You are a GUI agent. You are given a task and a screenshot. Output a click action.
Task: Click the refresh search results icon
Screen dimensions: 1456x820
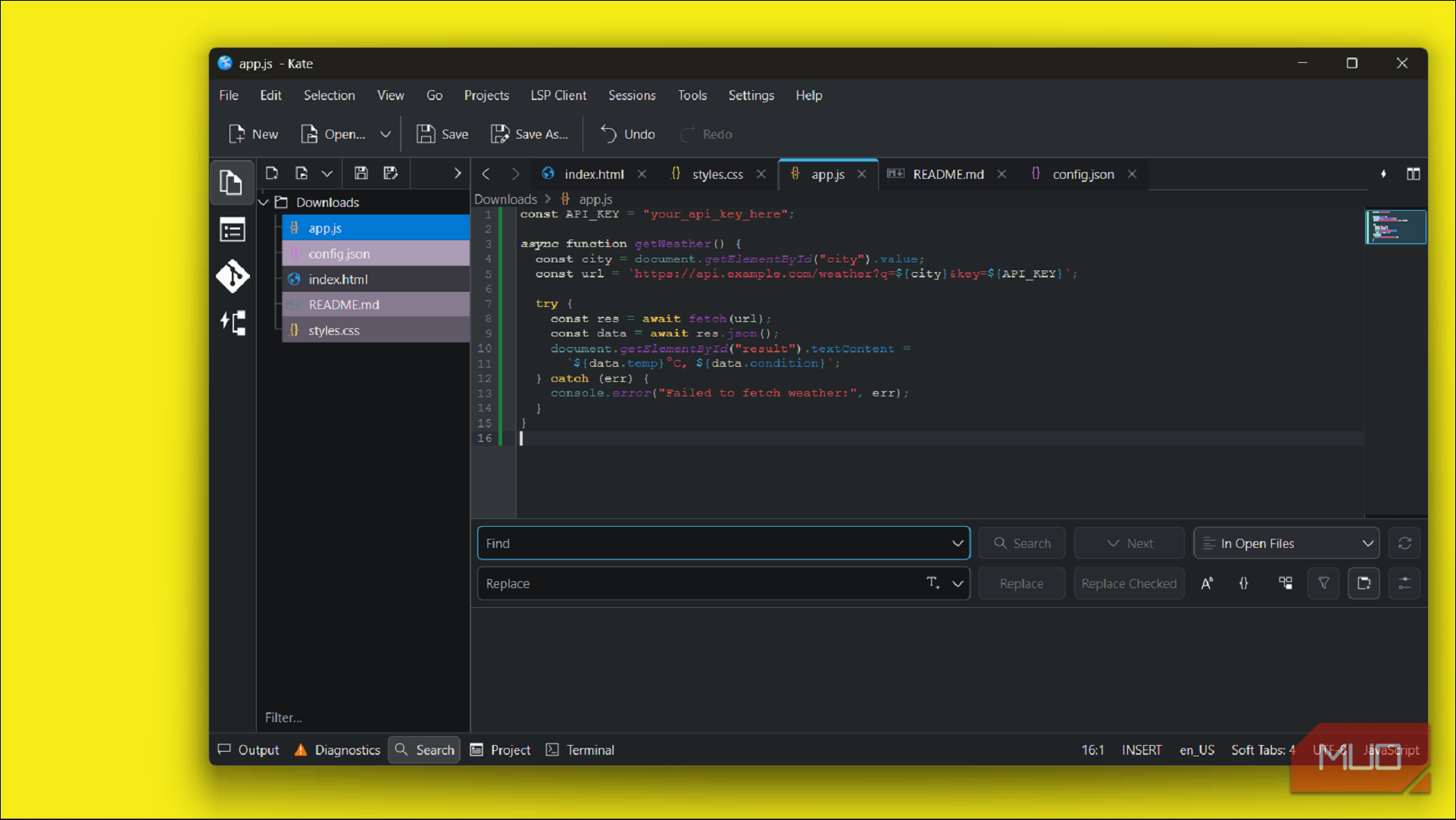[x=1404, y=543]
